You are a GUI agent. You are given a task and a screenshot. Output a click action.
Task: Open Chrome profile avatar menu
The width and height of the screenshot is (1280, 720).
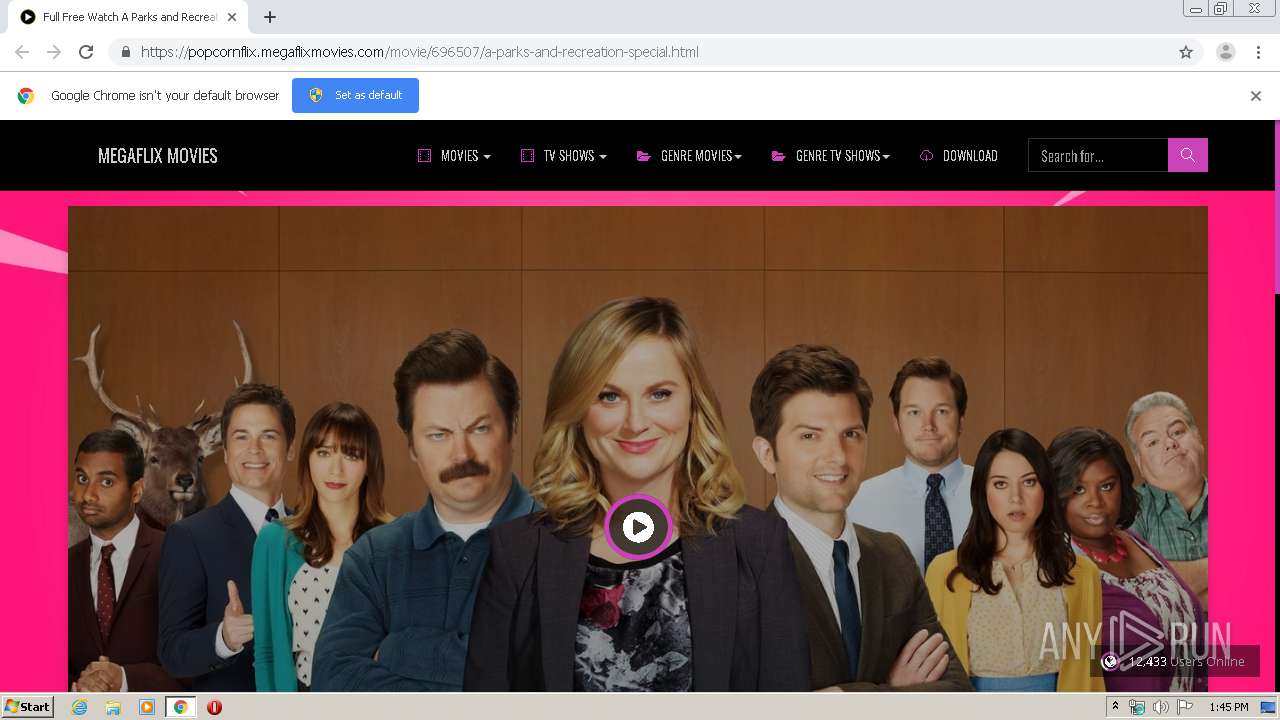click(1226, 52)
